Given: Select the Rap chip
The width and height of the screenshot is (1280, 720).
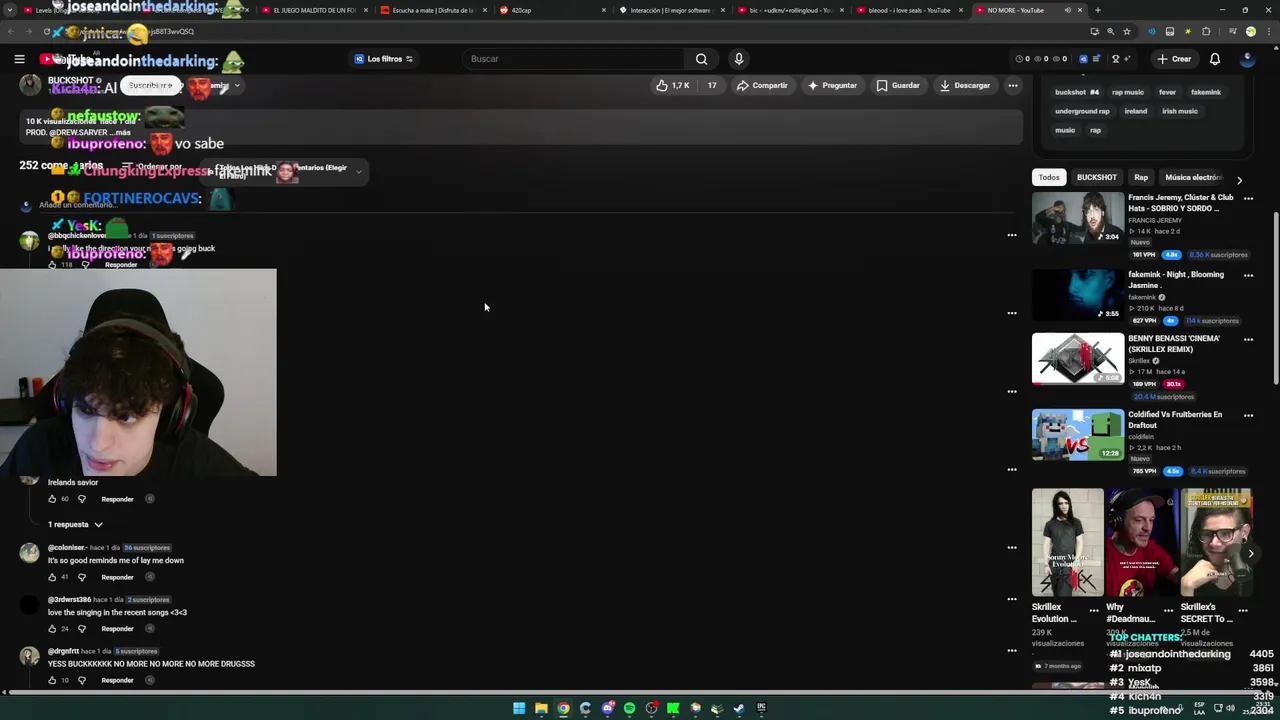Looking at the screenshot, I should (1141, 177).
